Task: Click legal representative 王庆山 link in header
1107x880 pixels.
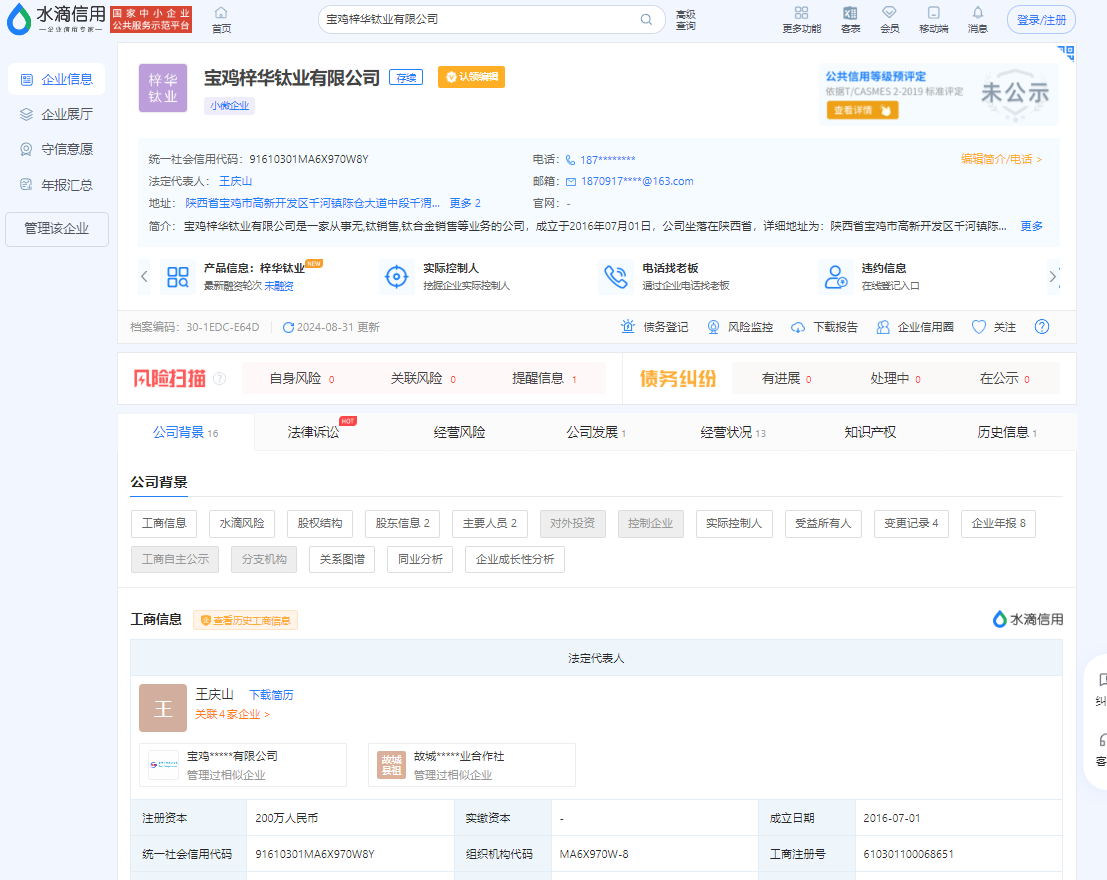Action: pos(235,182)
